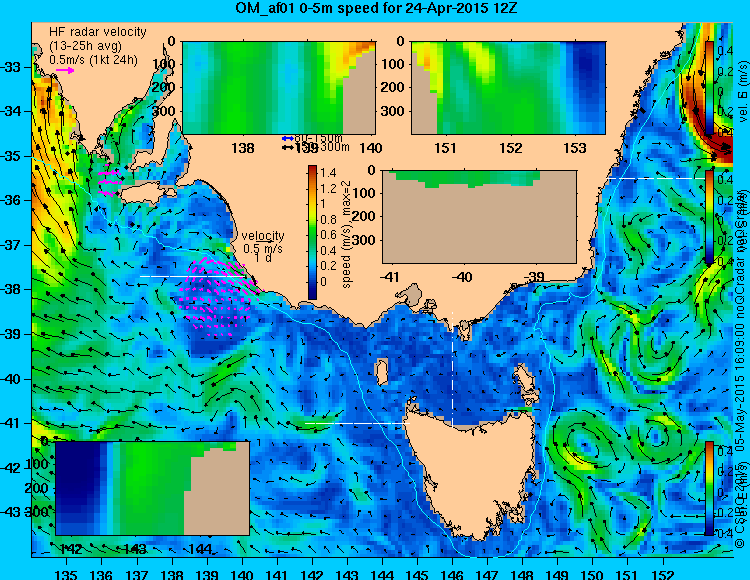Image resolution: width=750 pixels, height=580 pixels.
Task: Click the magenta HF radar legend arrow
Action: click(65, 71)
